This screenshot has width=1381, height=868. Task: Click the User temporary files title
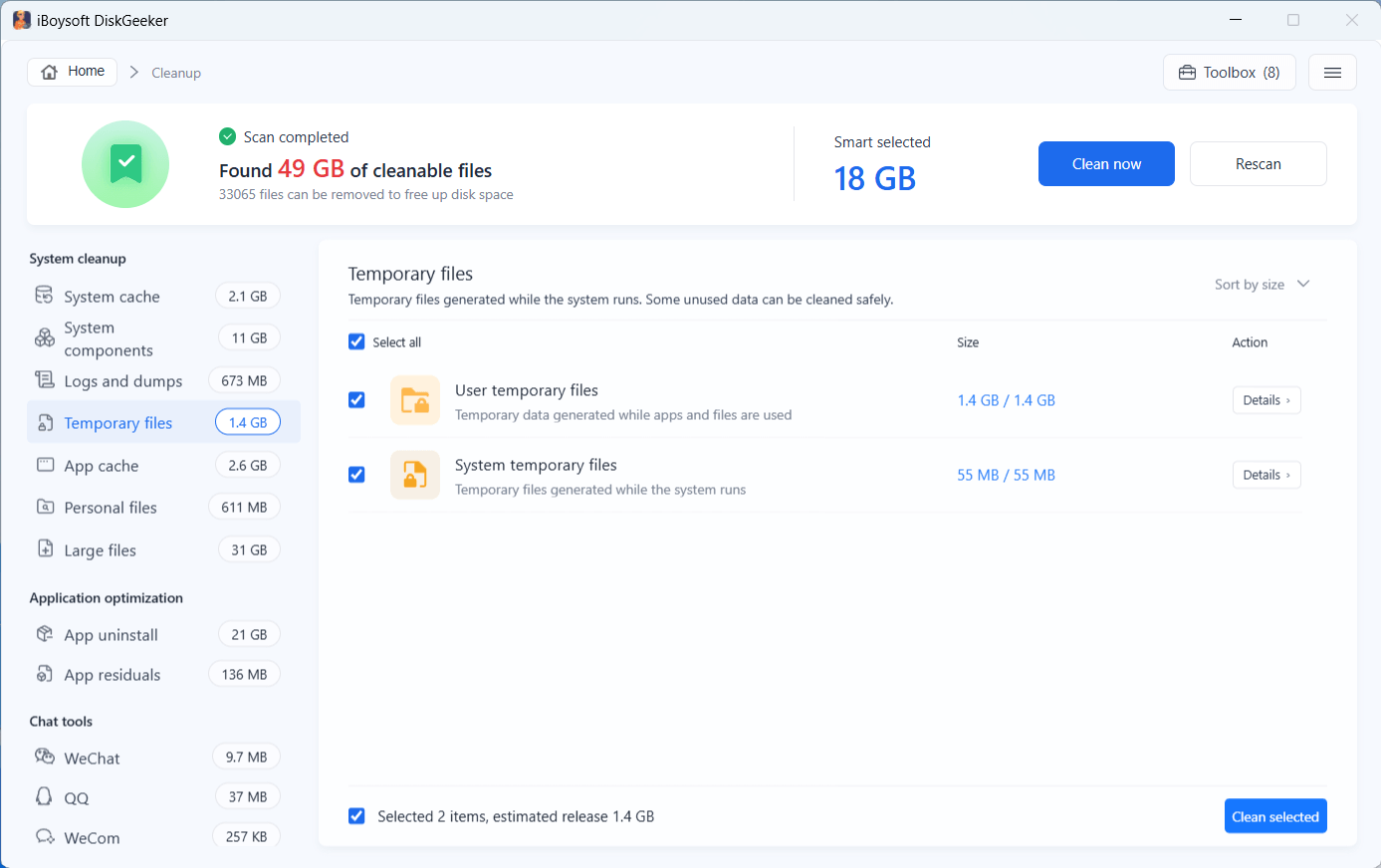[527, 390]
